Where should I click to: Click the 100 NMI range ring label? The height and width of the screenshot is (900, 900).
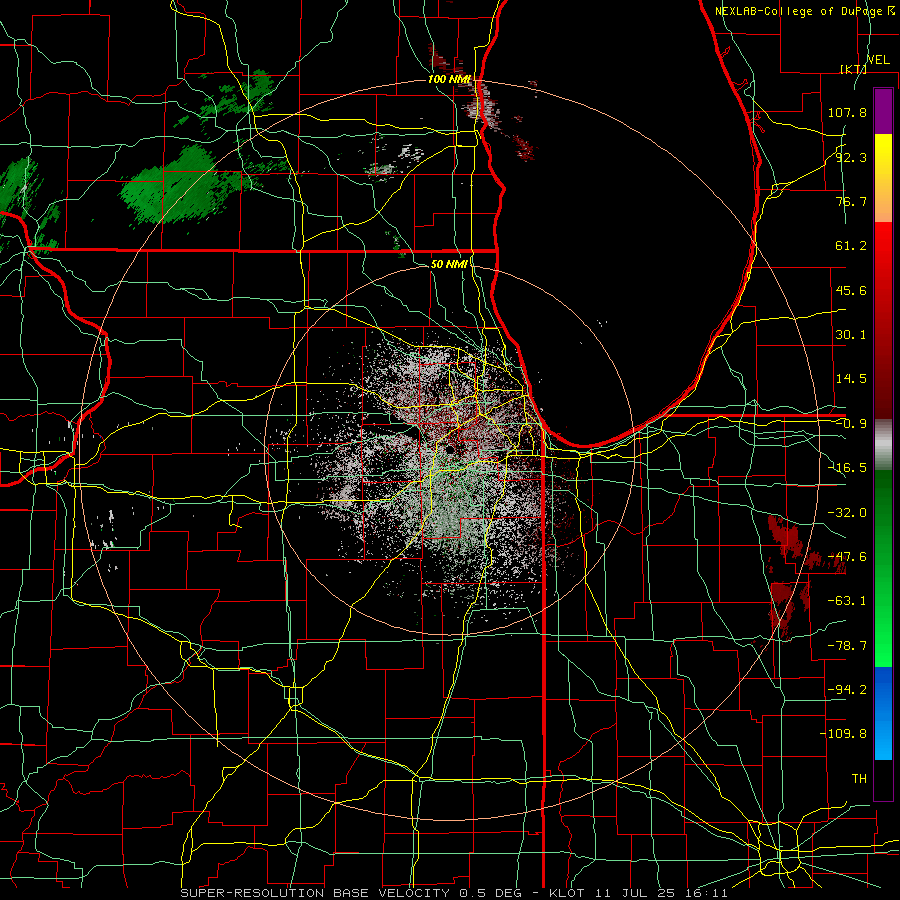(449, 79)
